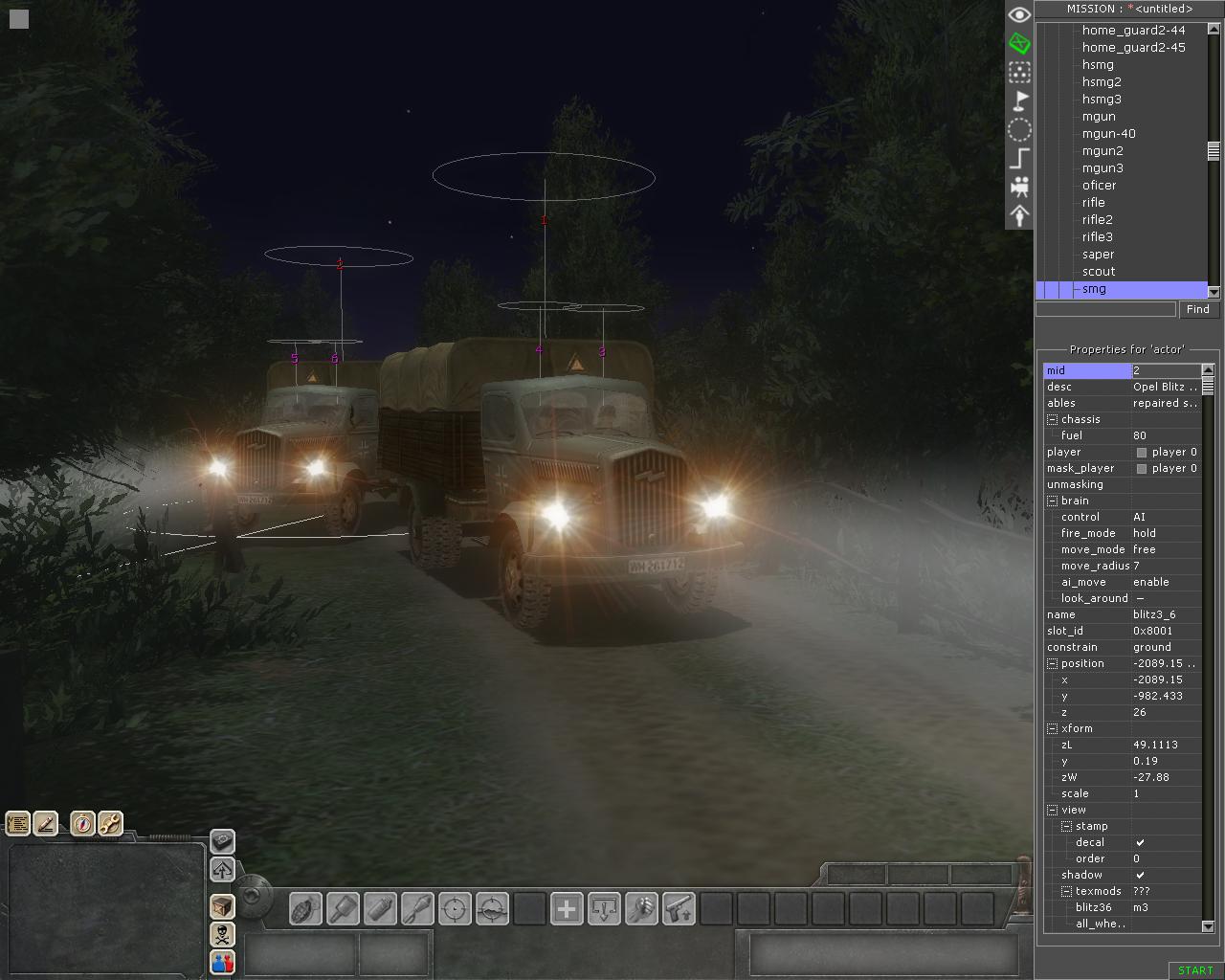1225x980 pixels.
Task: Click the skull and crossbones icon
Action: 222,933
